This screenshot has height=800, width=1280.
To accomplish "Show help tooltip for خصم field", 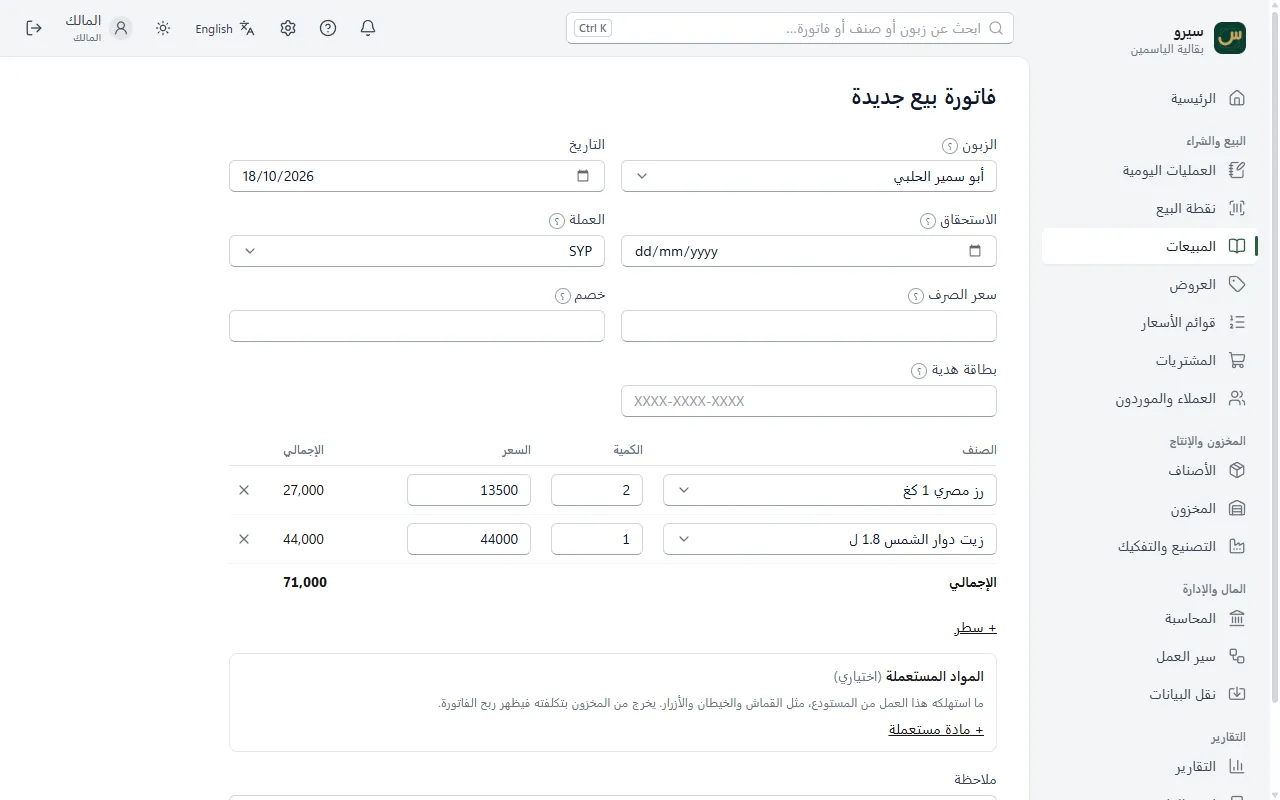I will (563, 295).
